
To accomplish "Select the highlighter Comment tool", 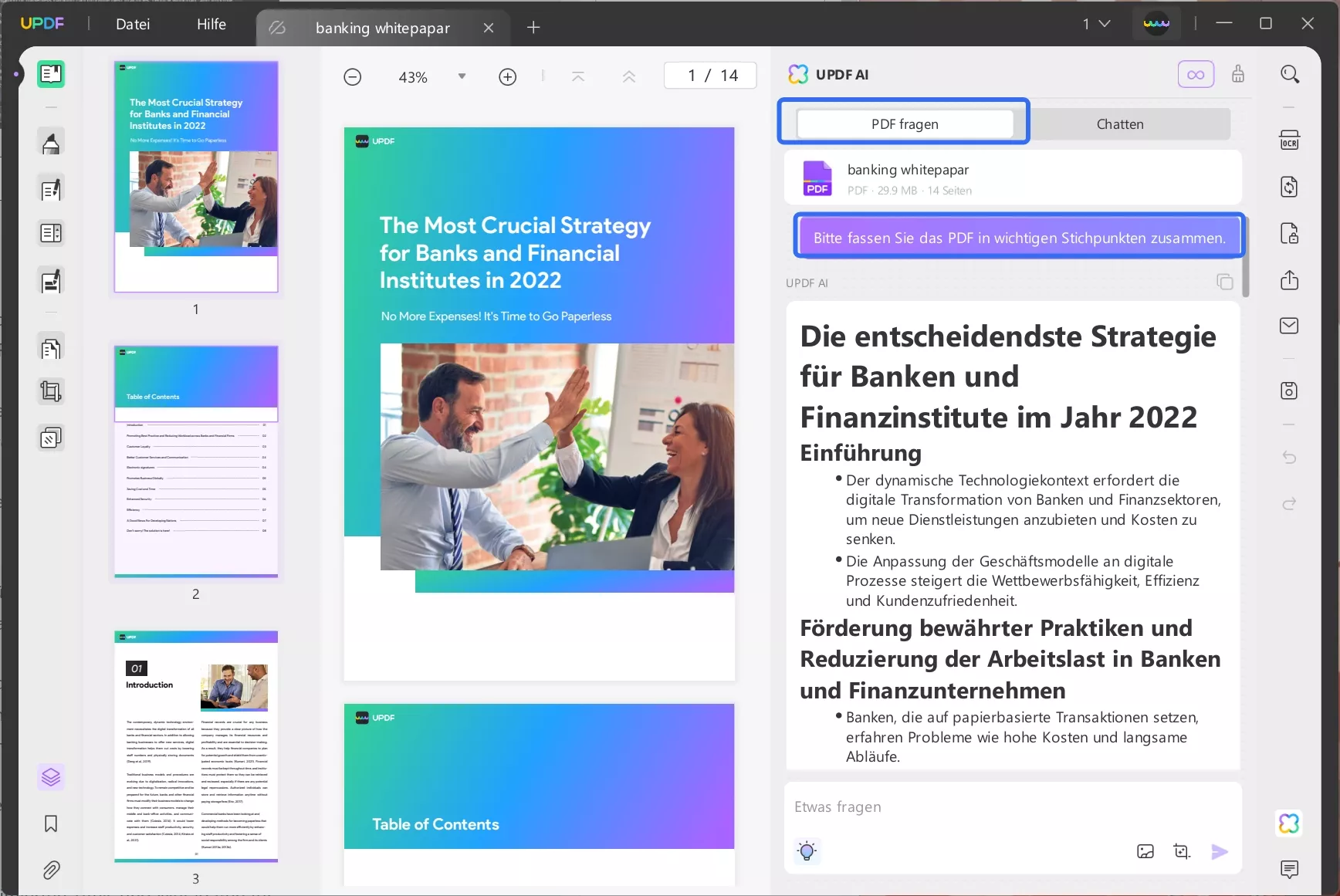I will [x=51, y=143].
